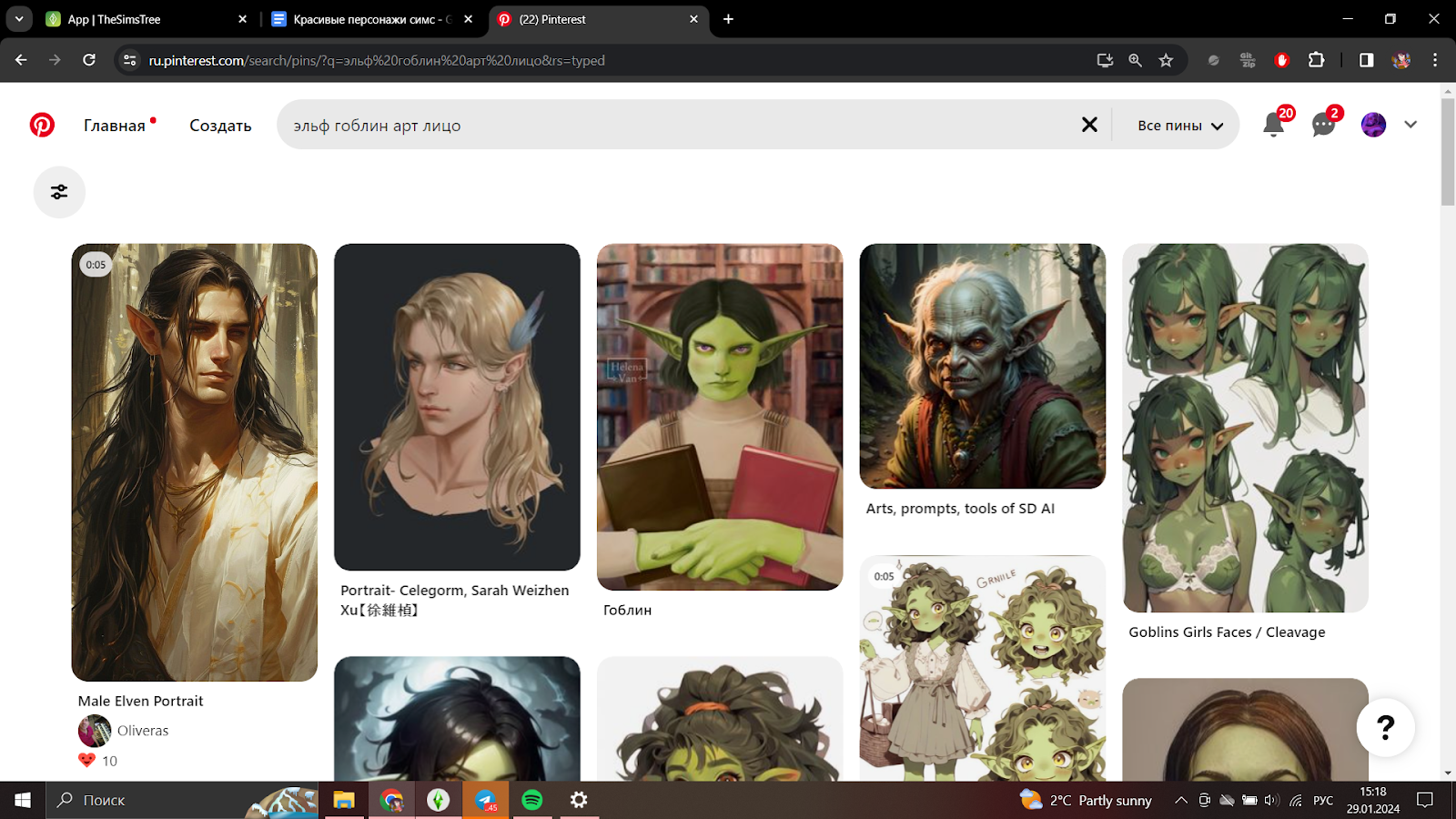
Task: Open the tab search dropdown arrow
Action: (x=18, y=19)
